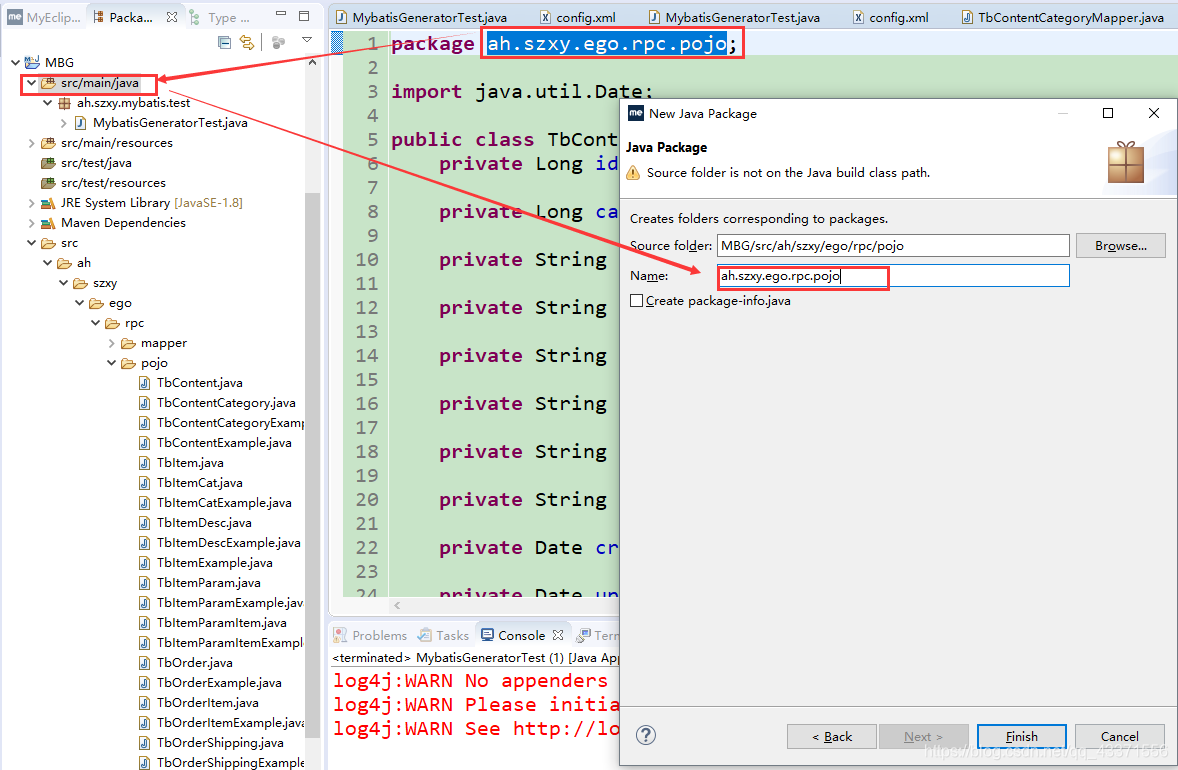1178x770 pixels.
Task: Open Package Explorer view menu arrow
Action: [x=307, y=40]
